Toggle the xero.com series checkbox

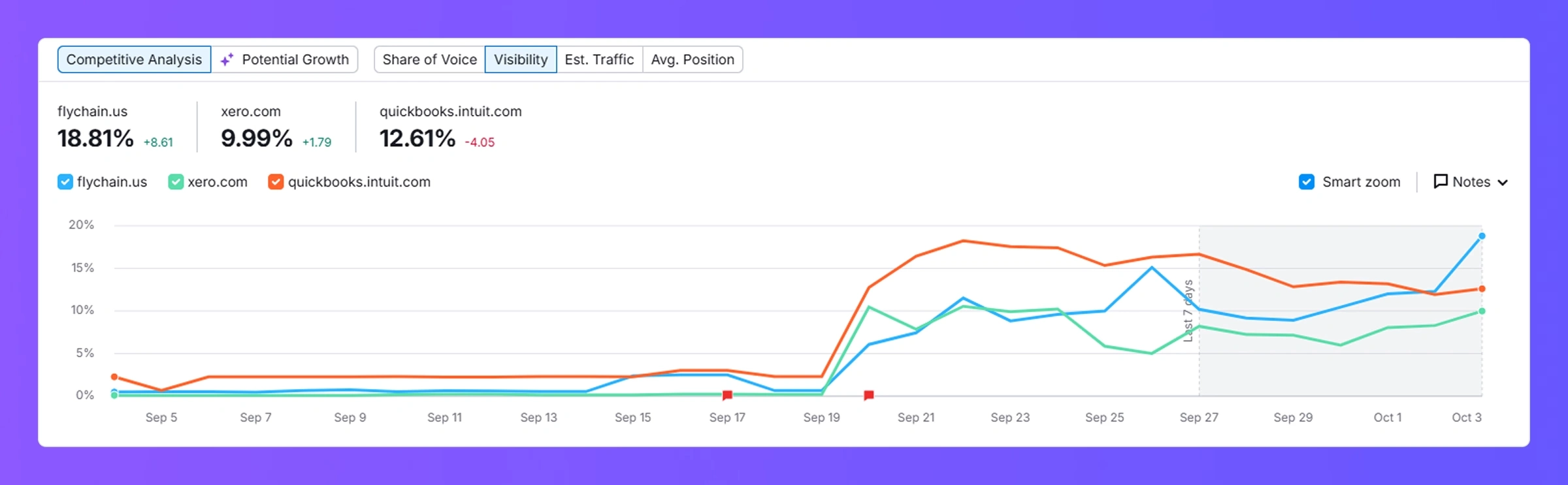coord(176,181)
